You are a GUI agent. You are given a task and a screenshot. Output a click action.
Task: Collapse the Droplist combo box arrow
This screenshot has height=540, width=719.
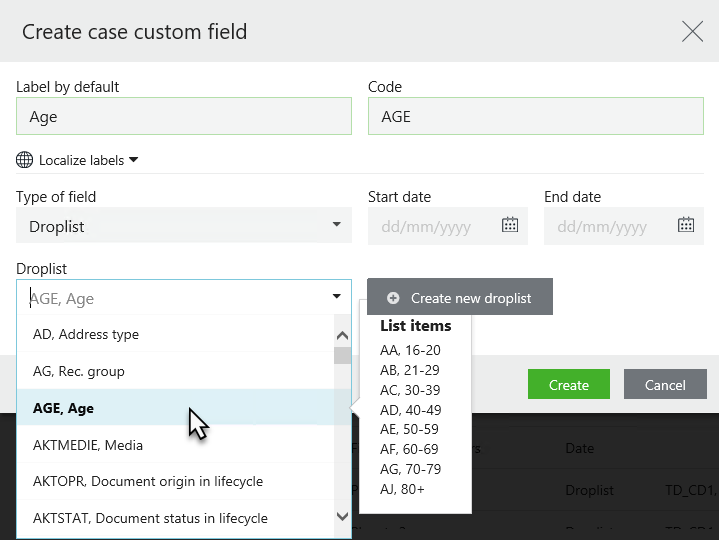[x=336, y=297]
